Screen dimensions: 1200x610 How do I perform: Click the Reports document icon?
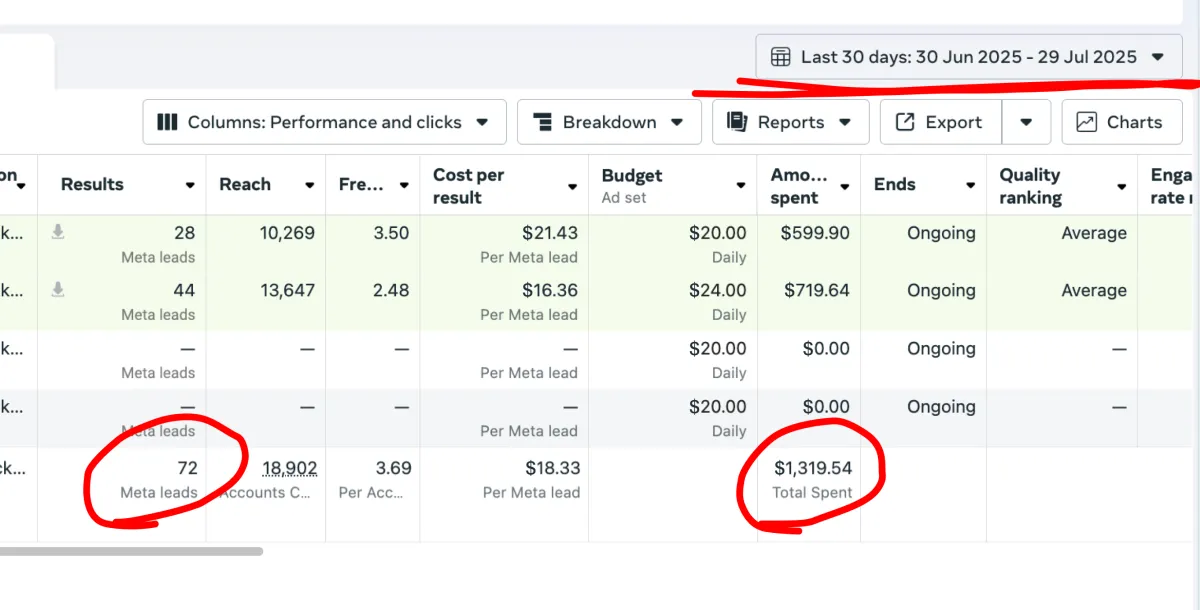(x=738, y=122)
